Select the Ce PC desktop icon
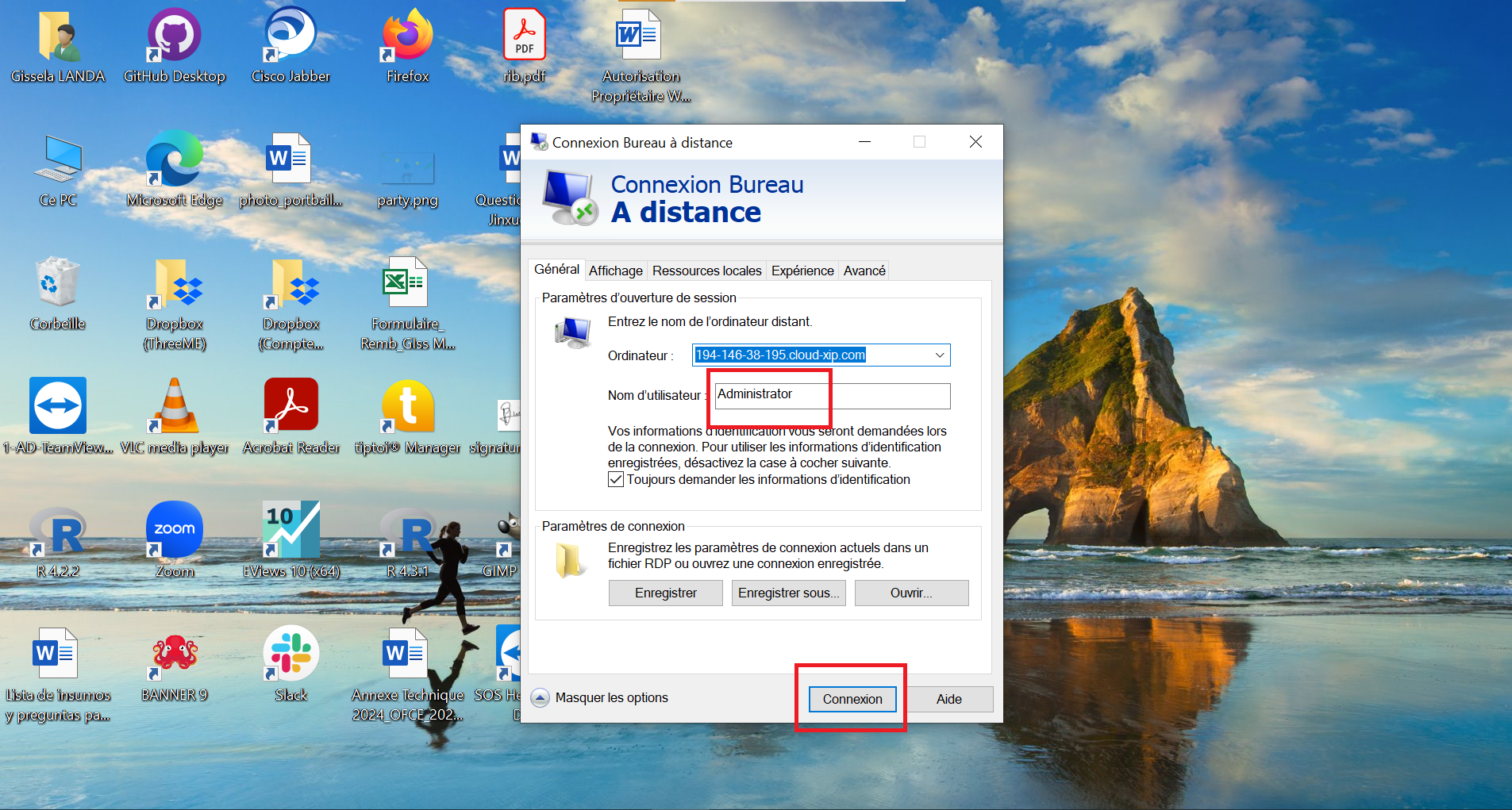 click(x=58, y=159)
